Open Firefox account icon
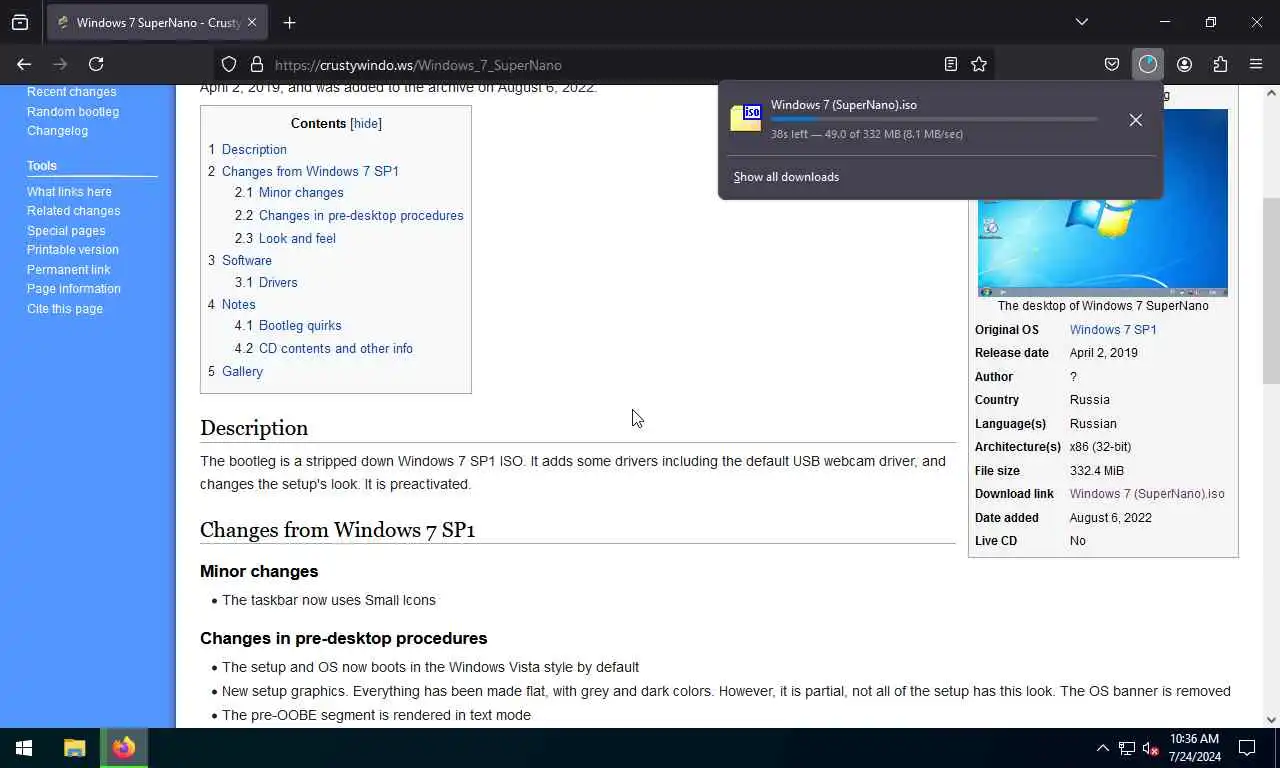1280x768 pixels. [x=1184, y=64]
